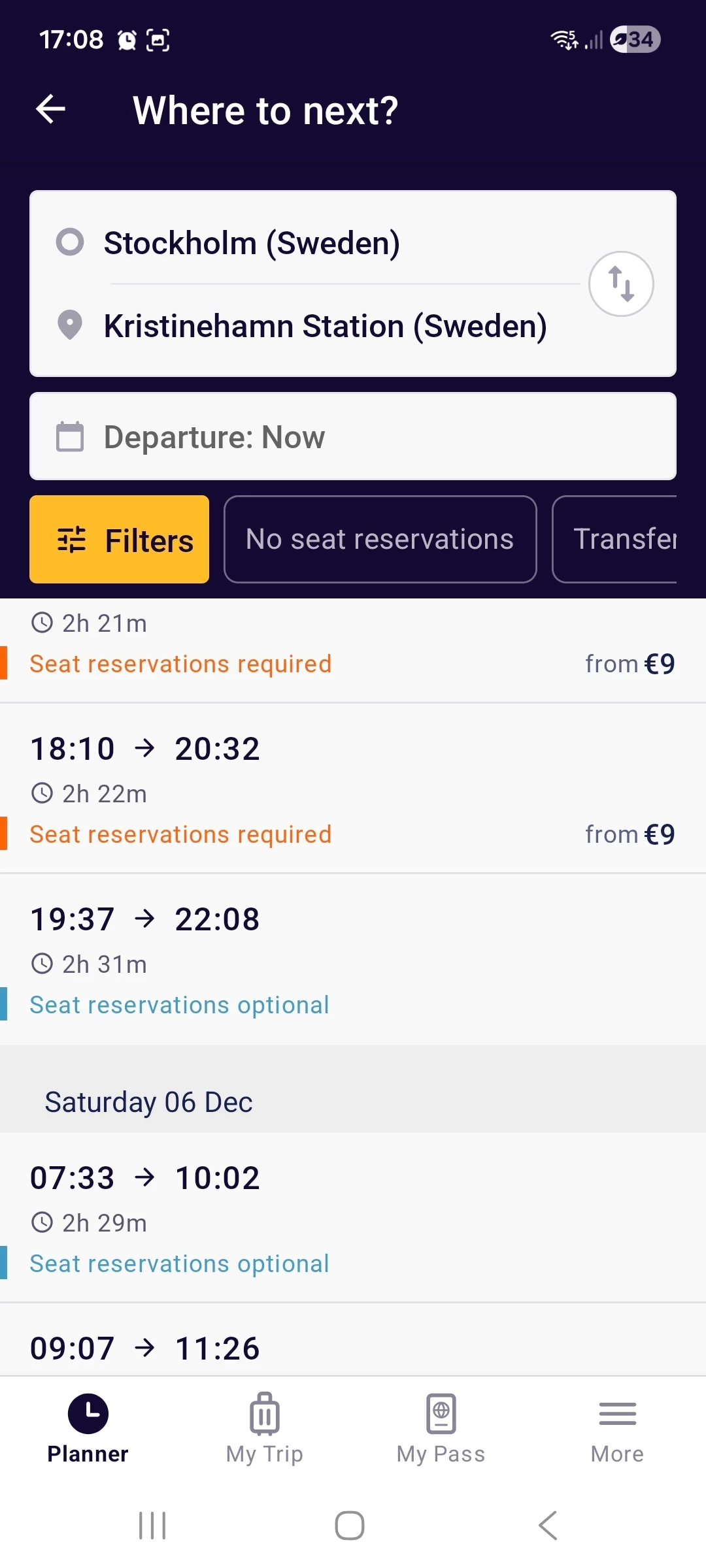
Task: Tap the destination pin icon
Action: [70, 325]
